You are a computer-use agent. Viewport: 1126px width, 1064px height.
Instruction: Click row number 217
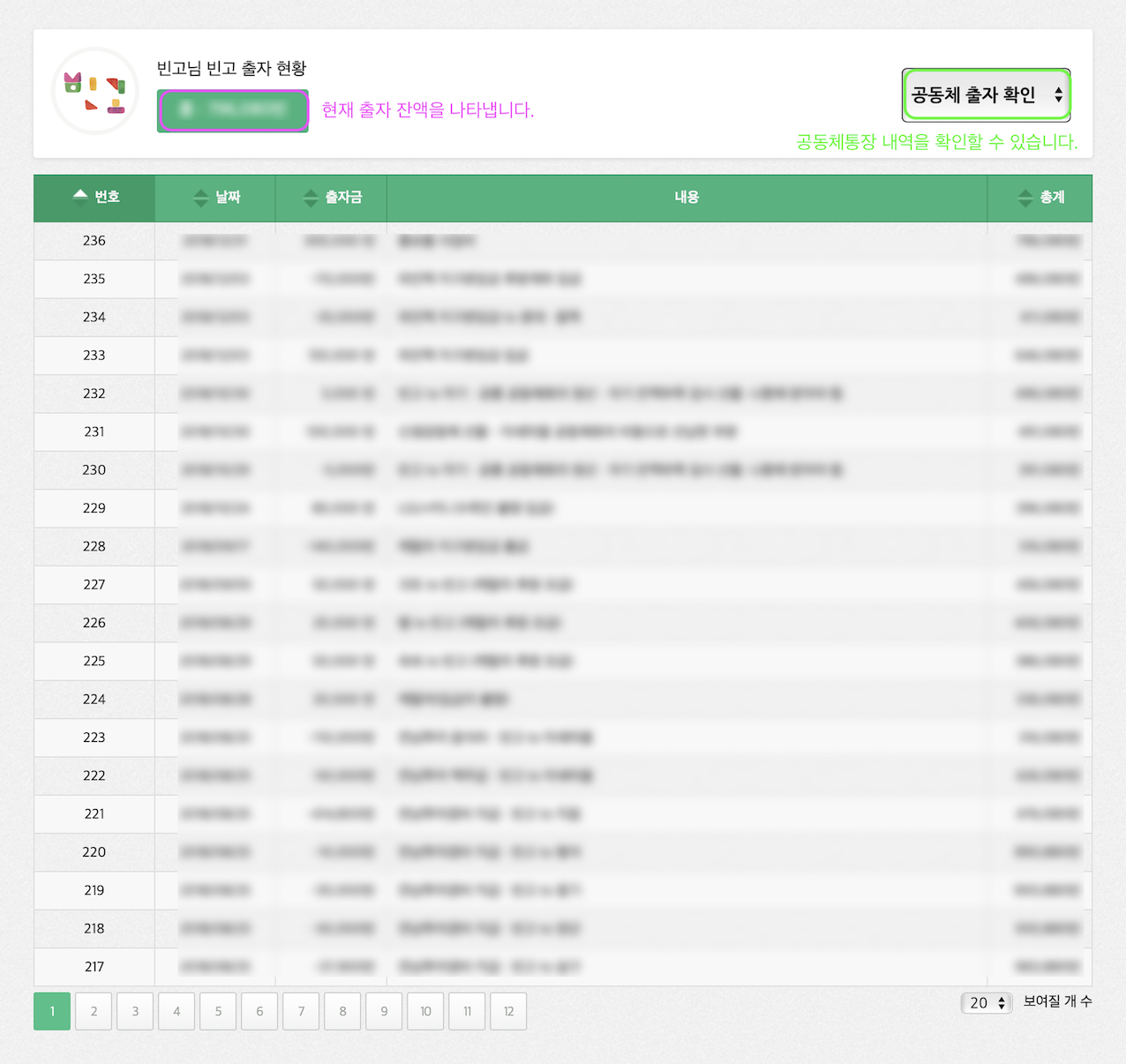[x=94, y=967]
